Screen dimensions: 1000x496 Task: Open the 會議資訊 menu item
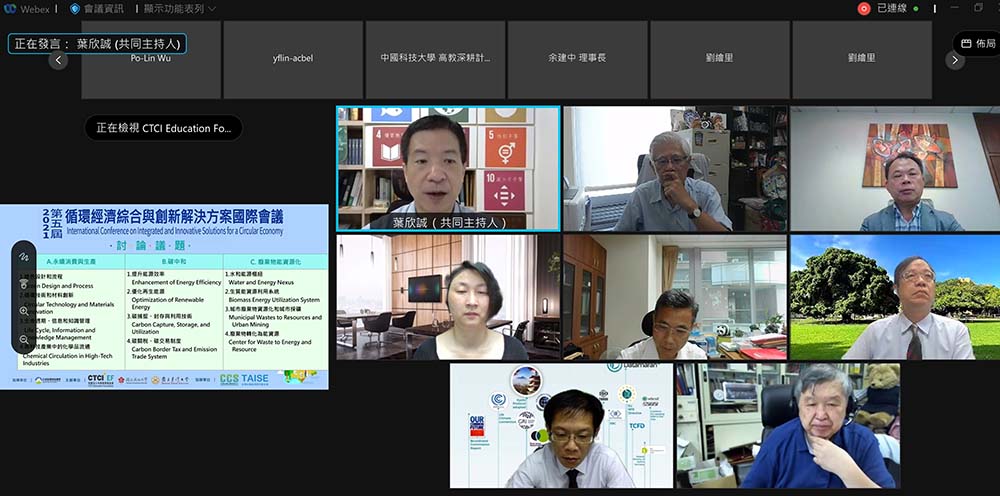[105, 8]
